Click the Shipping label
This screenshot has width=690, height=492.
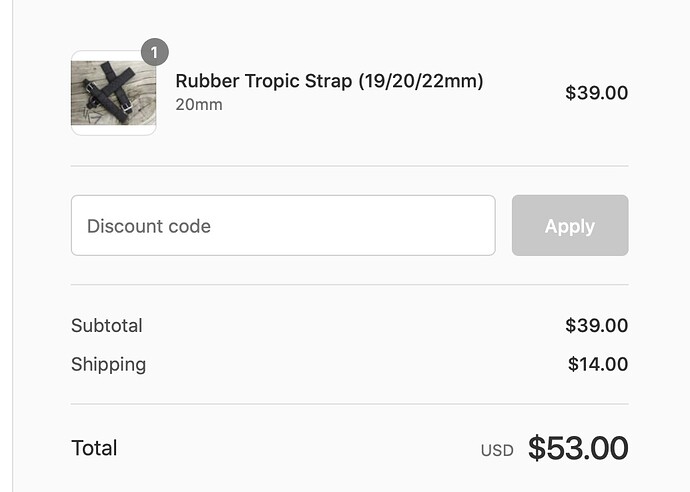point(108,365)
